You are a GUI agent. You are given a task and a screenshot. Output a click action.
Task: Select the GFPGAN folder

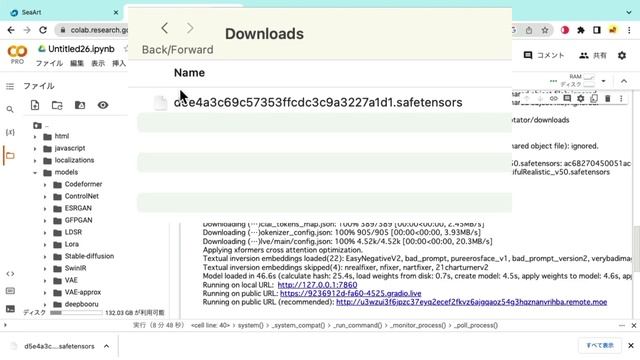tap(78, 220)
